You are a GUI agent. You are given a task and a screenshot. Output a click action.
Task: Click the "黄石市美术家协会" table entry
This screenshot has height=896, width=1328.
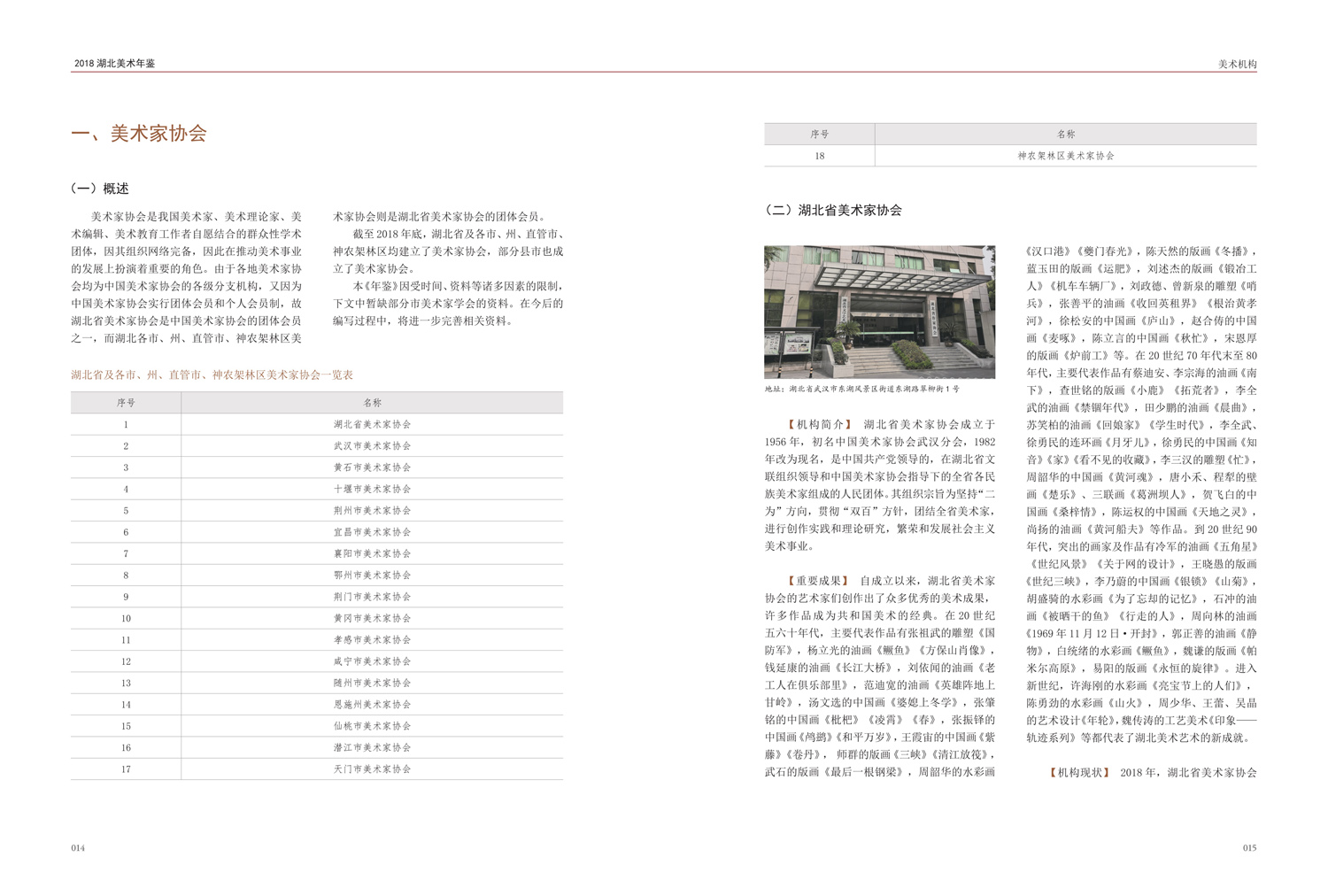coord(373,467)
